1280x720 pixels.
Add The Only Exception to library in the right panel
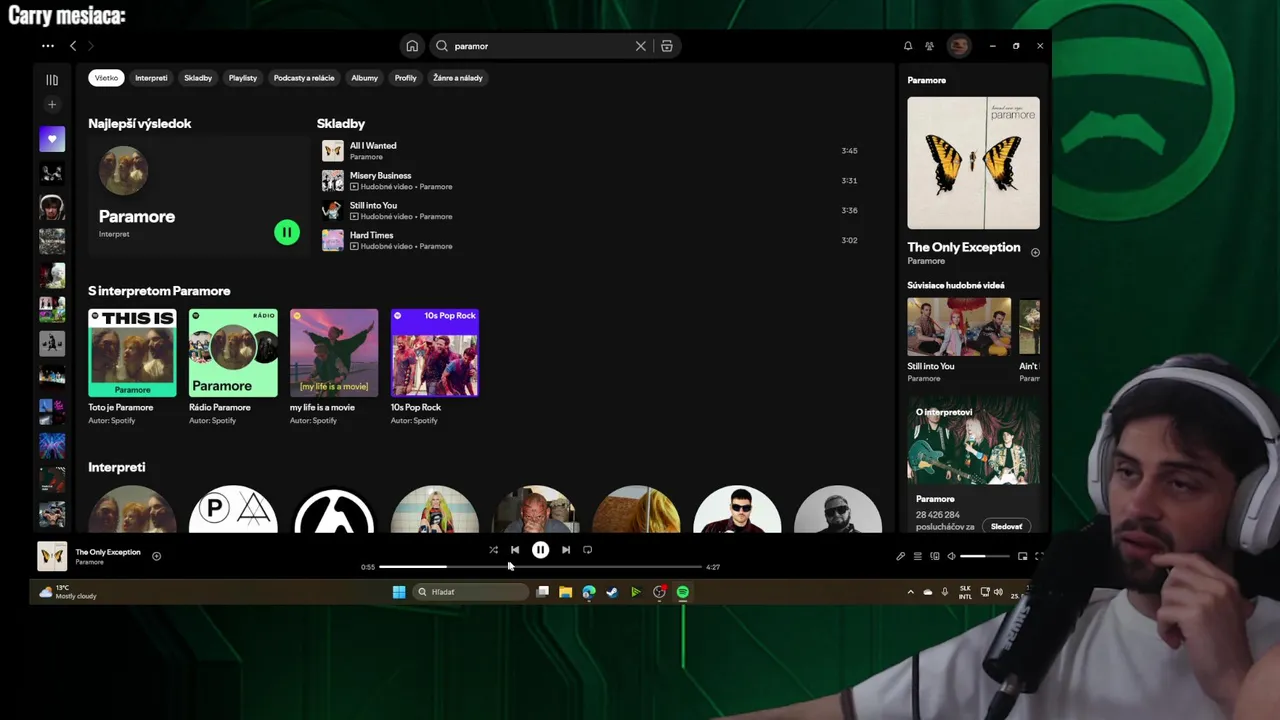coord(1035,253)
